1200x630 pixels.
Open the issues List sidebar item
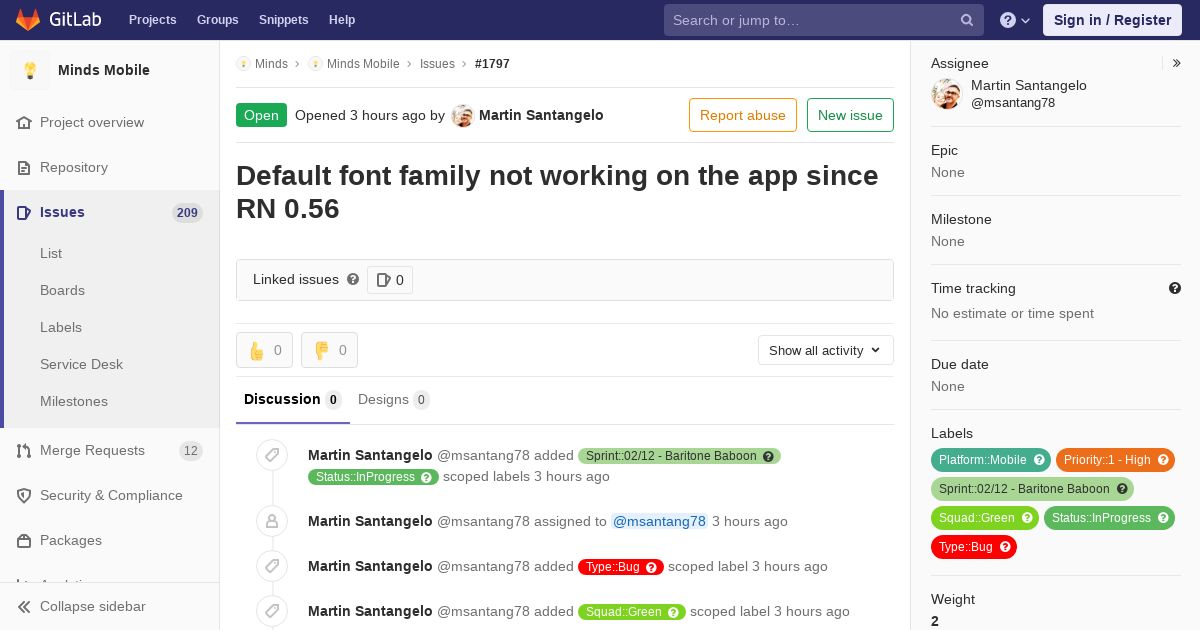point(51,253)
